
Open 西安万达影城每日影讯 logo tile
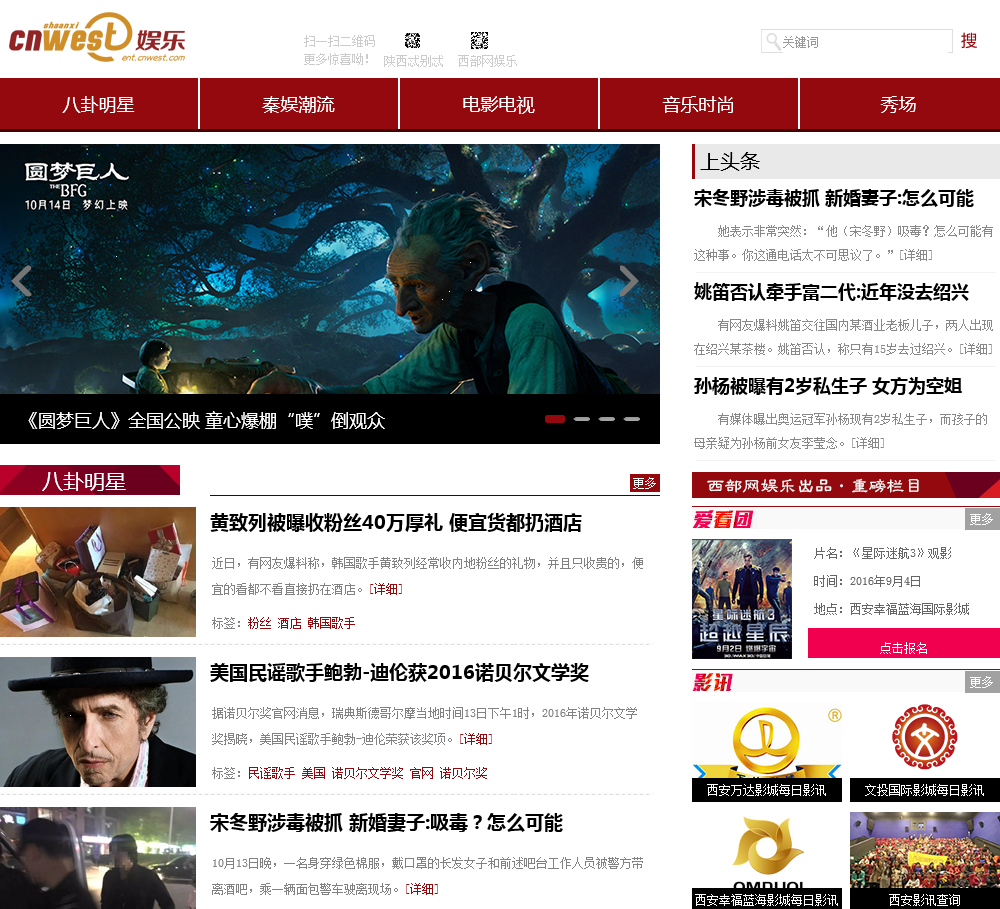[x=767, y=751]
